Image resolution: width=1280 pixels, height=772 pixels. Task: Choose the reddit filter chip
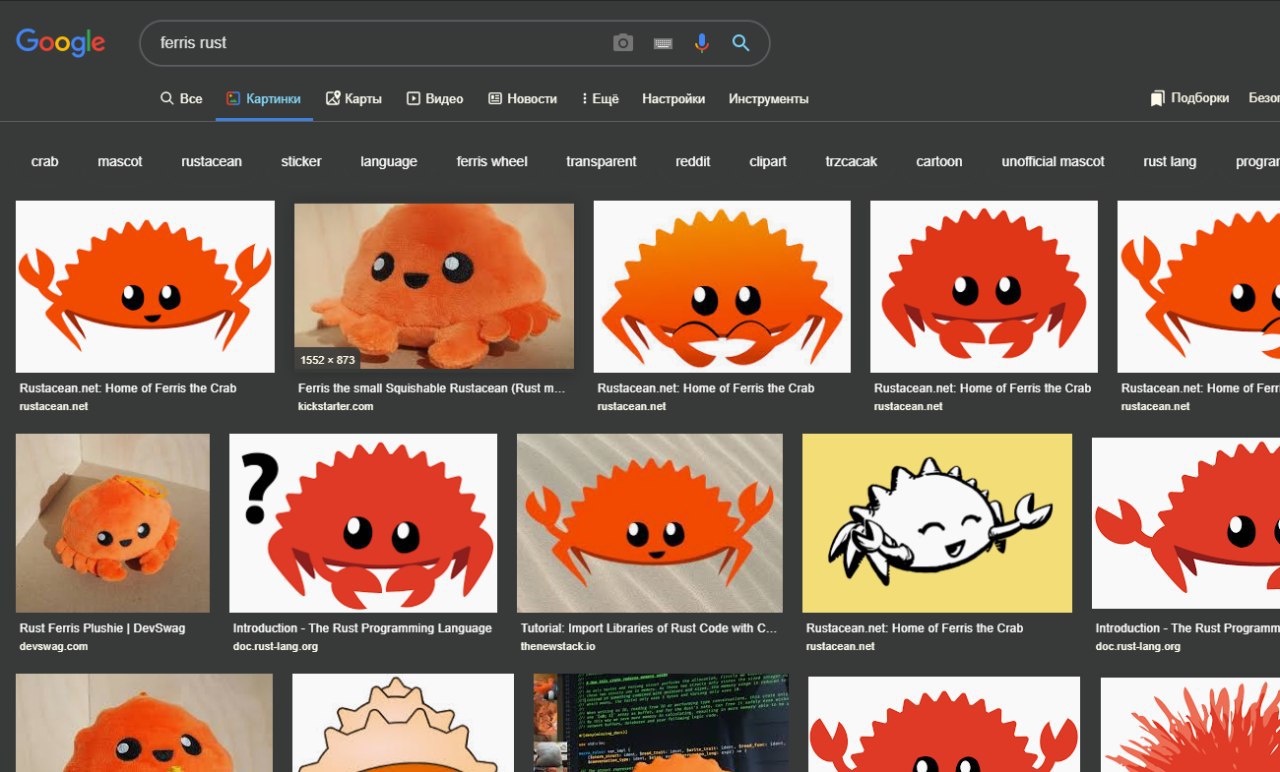tap(693, 161)
